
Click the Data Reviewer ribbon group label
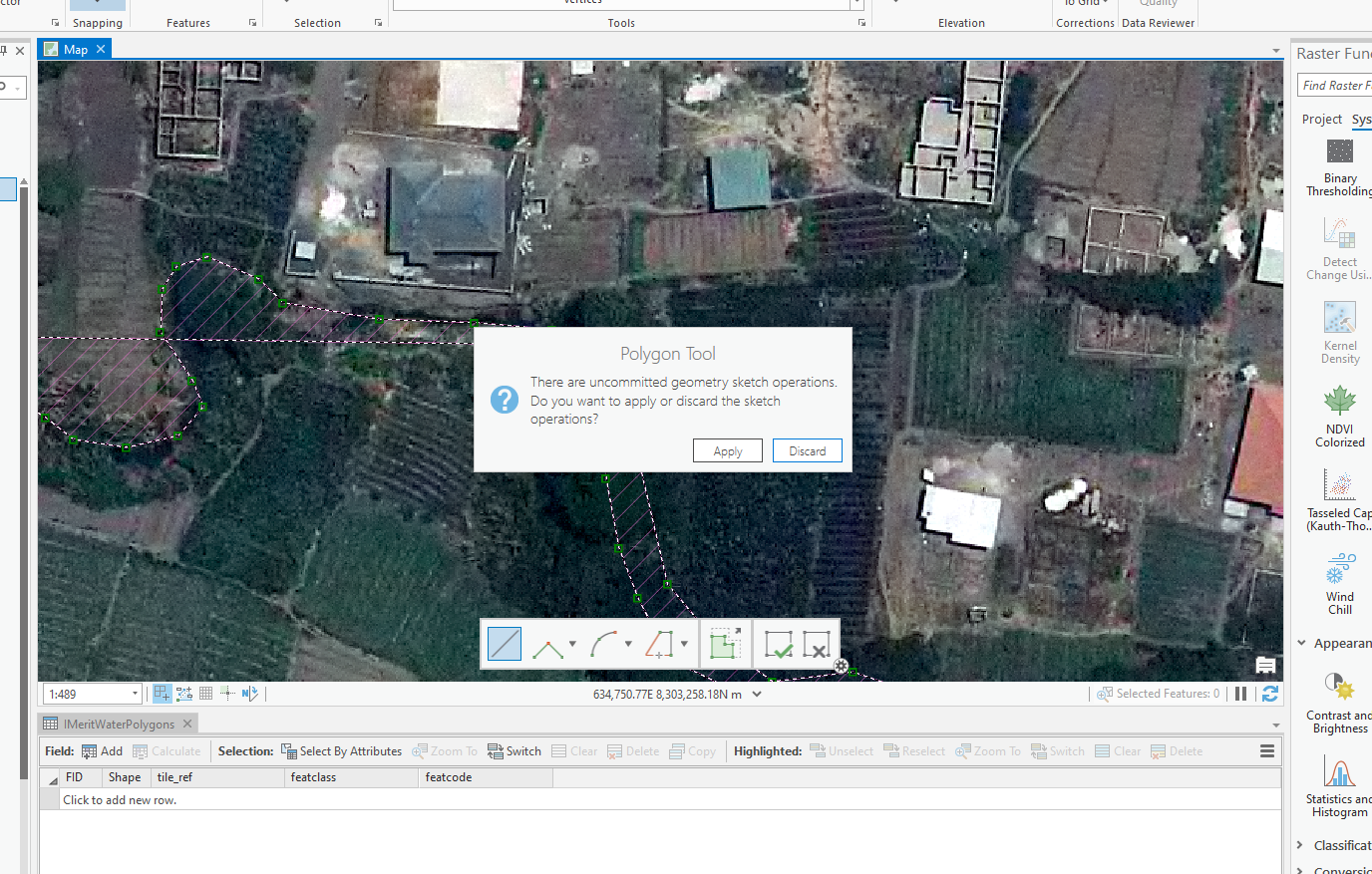pos(1158,23)
